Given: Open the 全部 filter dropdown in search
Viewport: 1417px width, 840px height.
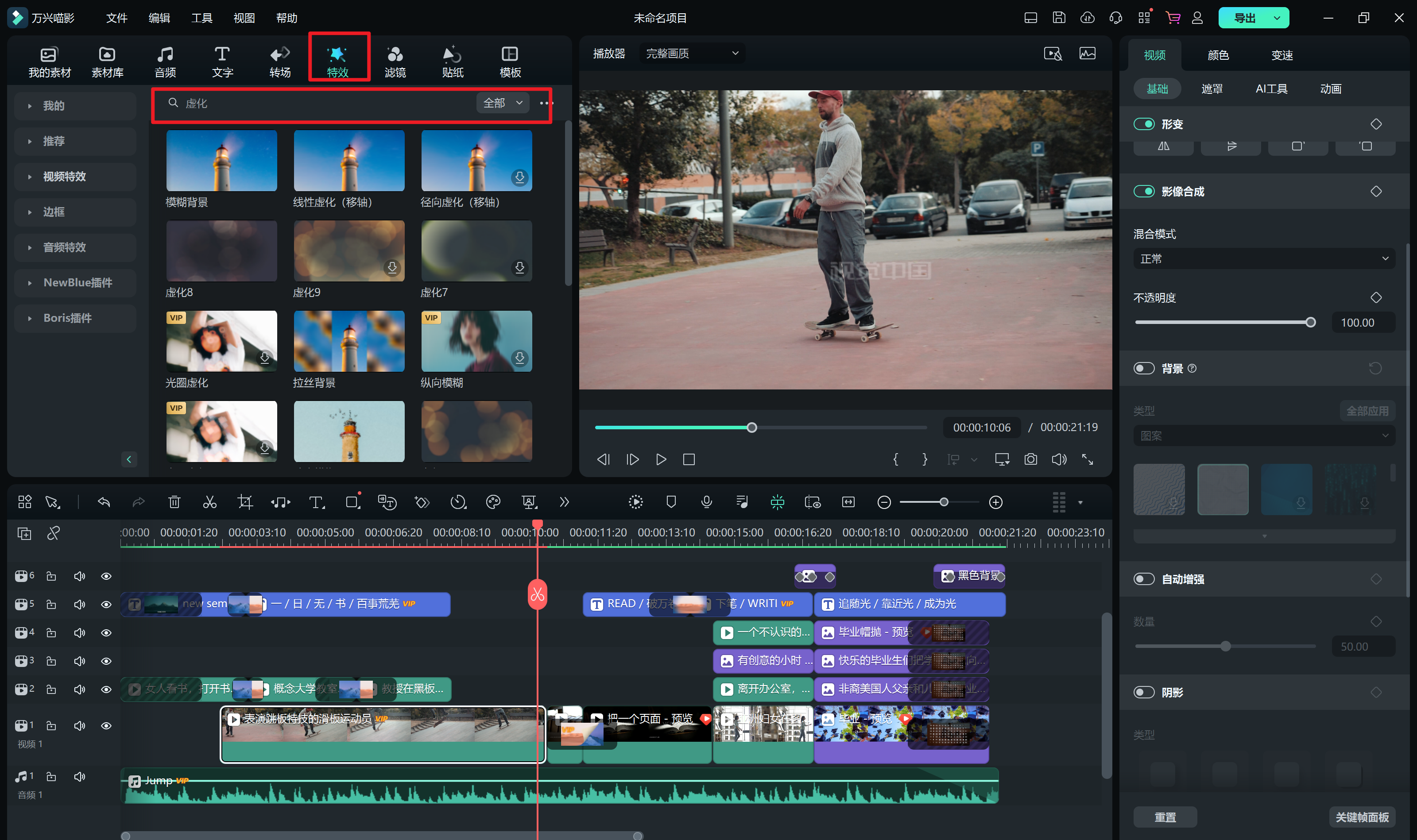Looking at the screenshot, I should (x=502, y=103).
